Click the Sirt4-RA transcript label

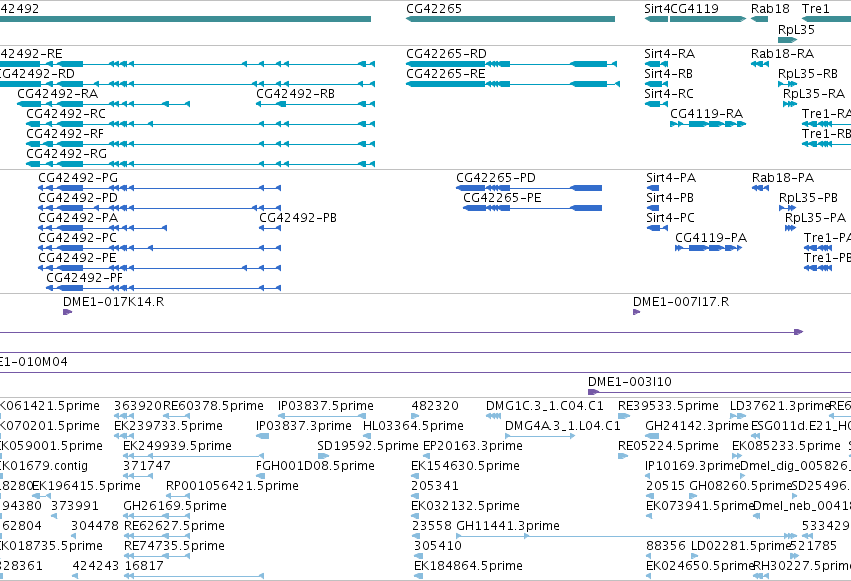[669, 54]
